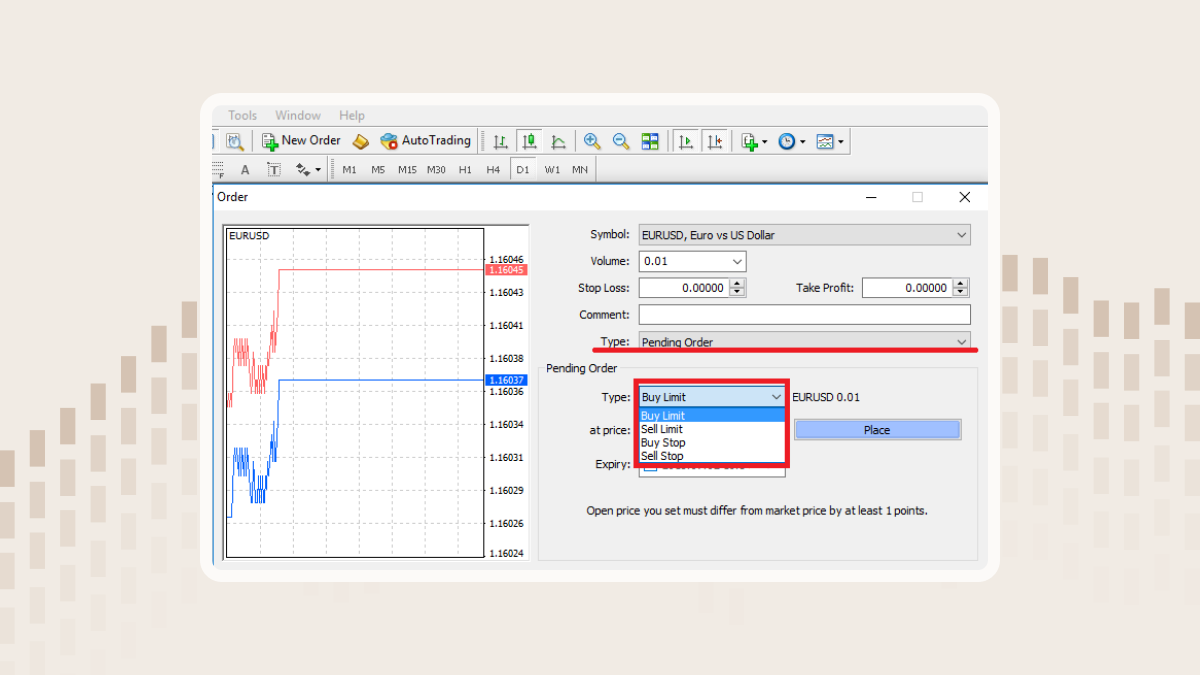This screenshot has width=1200, height=675.
Task: Zoom in on the chart
Action: [x=592, y=141]
